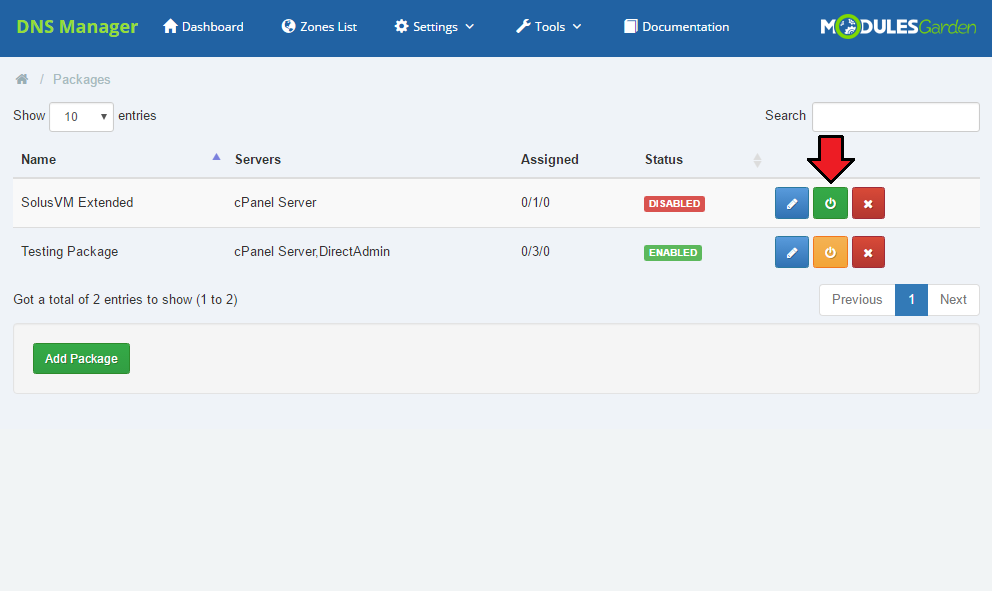Click the Servers column header
Viewport: 992px width, 591px height.
click(x=257, y=159)
